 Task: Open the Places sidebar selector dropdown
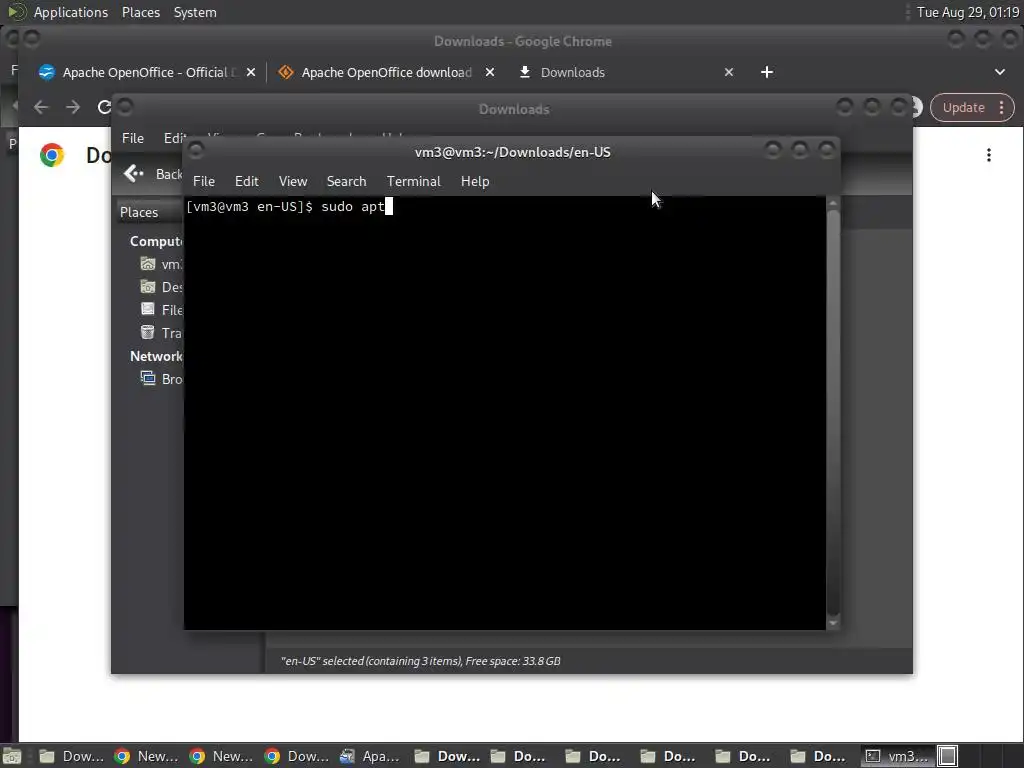[x=150, y=212]
